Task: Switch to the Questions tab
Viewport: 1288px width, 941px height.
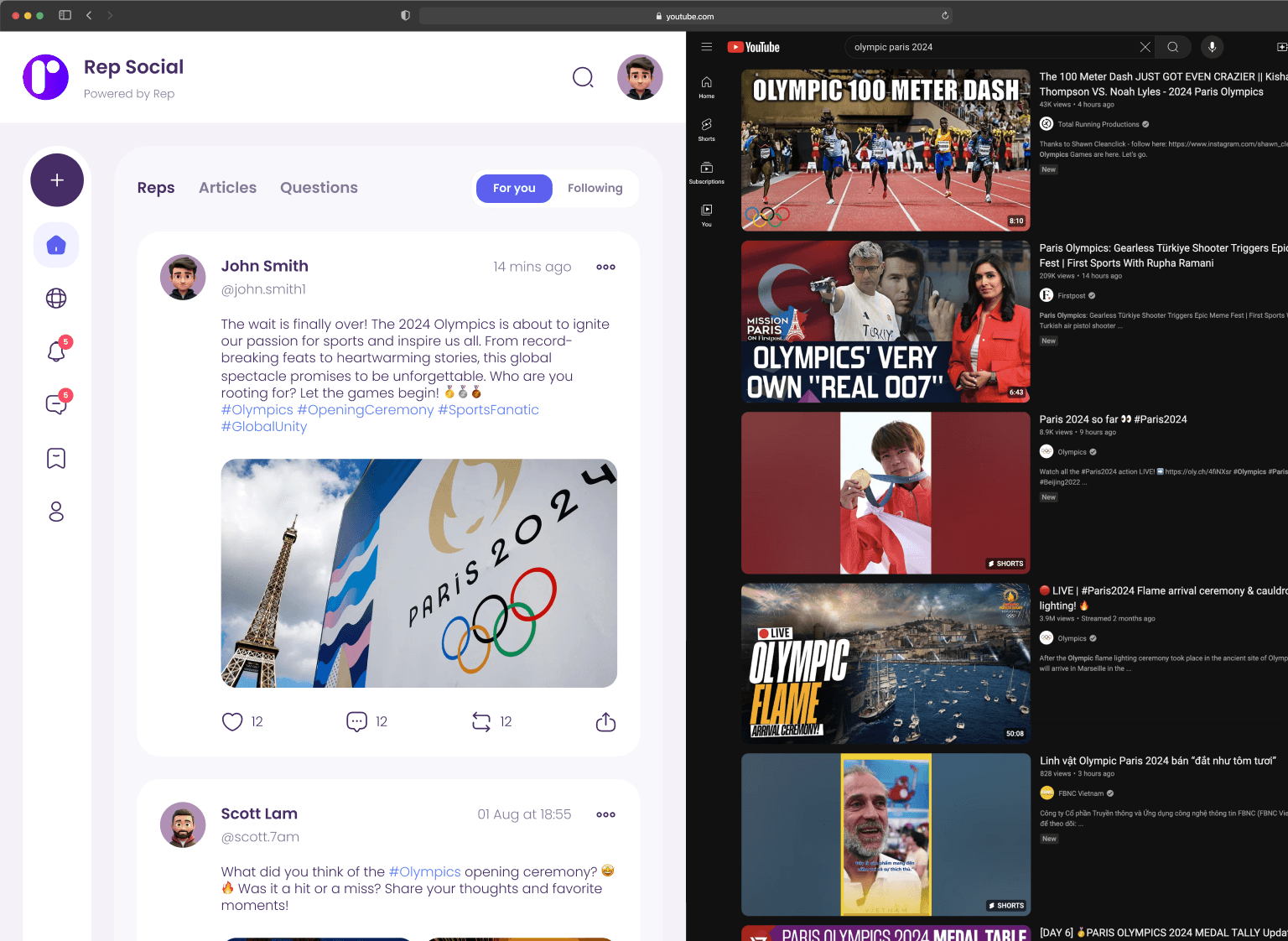Action: click(319, 188)
